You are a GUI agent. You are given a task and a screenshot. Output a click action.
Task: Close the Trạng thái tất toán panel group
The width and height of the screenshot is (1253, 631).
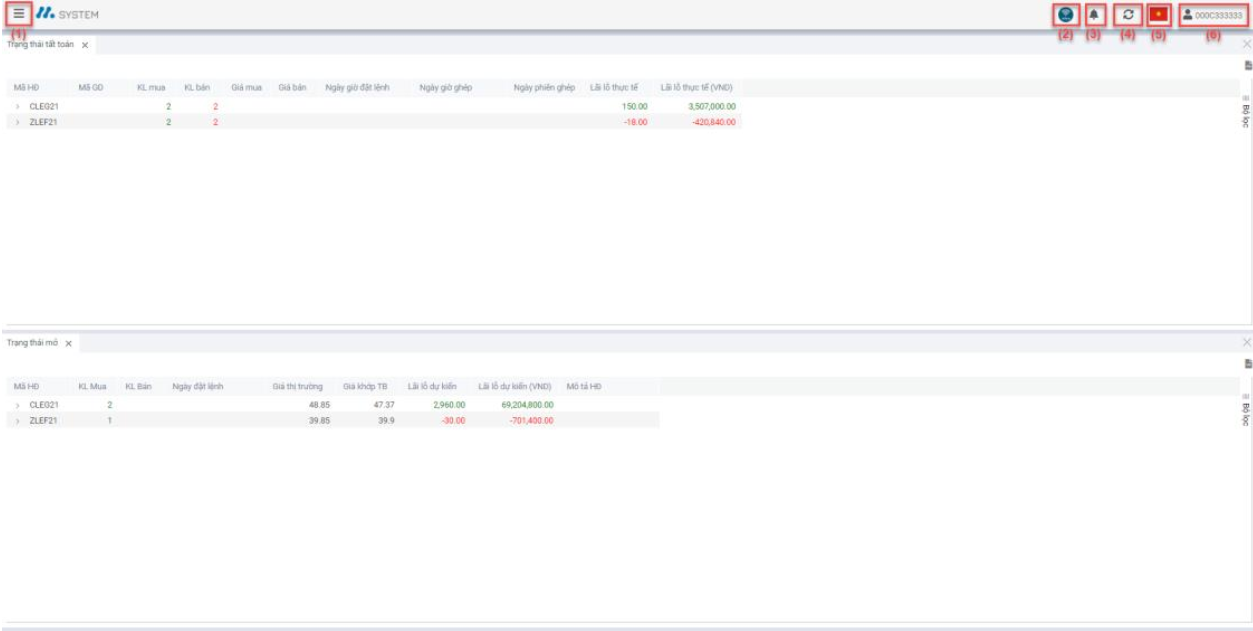click(x=1246, y=44)
